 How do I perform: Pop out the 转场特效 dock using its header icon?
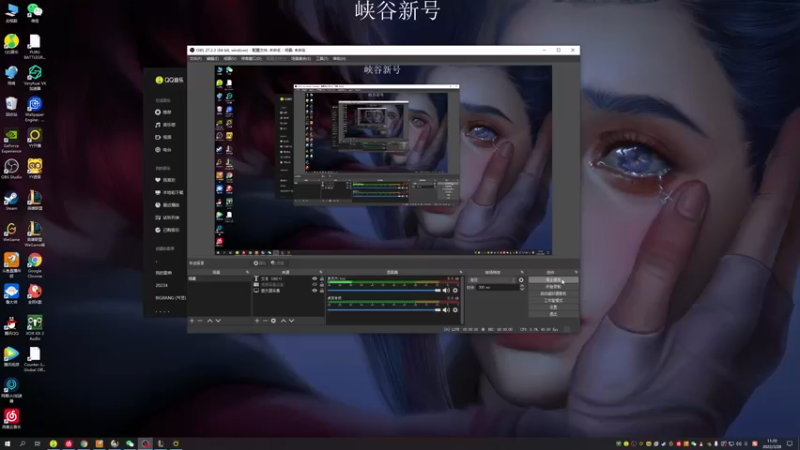(x=522, y=272)
